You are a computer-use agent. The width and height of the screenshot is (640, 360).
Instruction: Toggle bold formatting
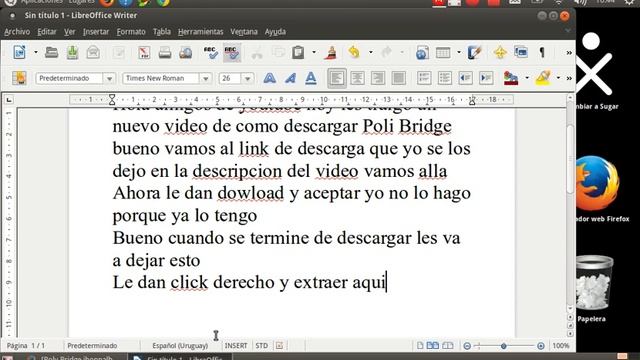269,78
